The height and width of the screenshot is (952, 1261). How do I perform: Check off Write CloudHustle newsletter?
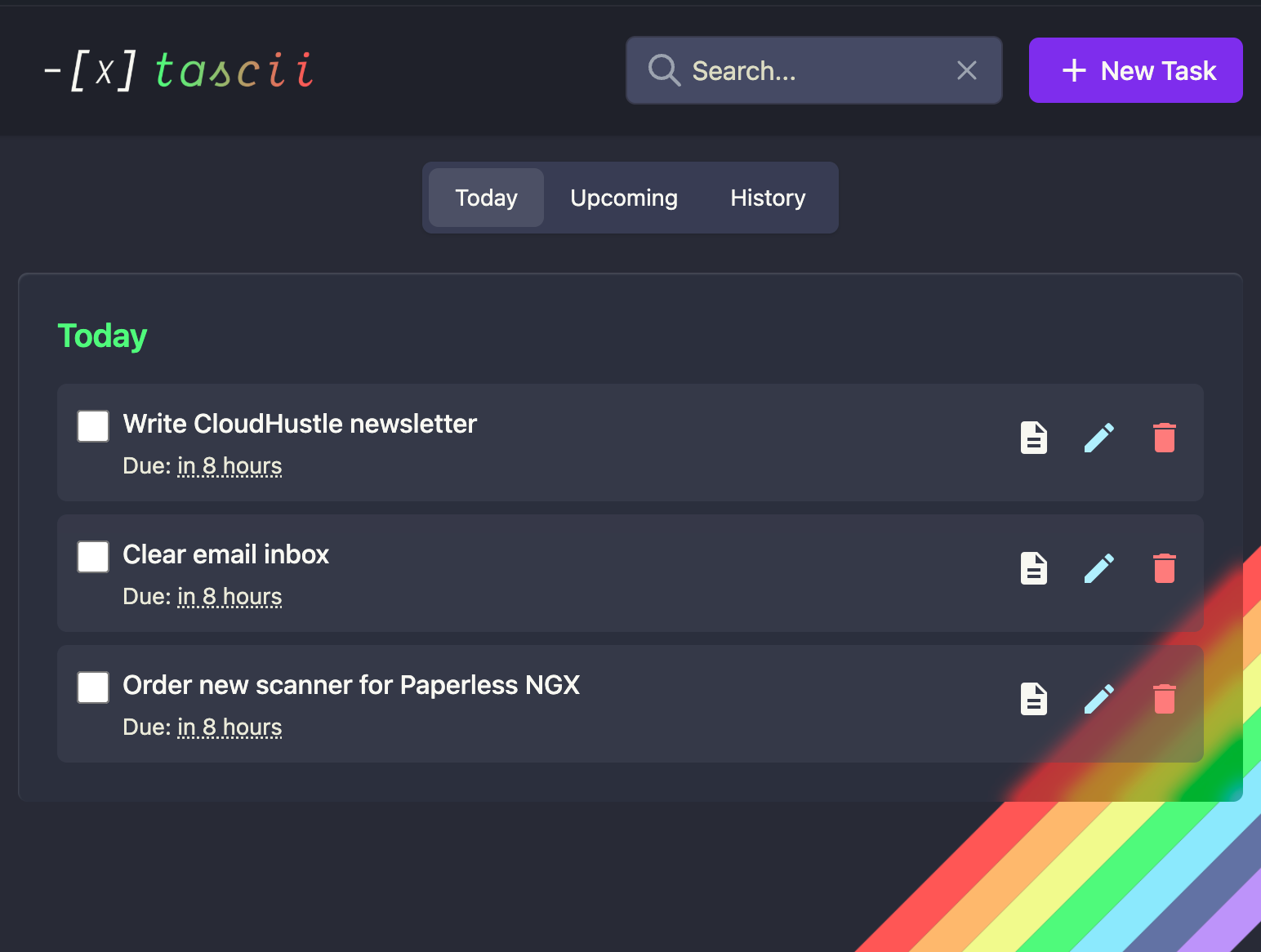[93, 426]
